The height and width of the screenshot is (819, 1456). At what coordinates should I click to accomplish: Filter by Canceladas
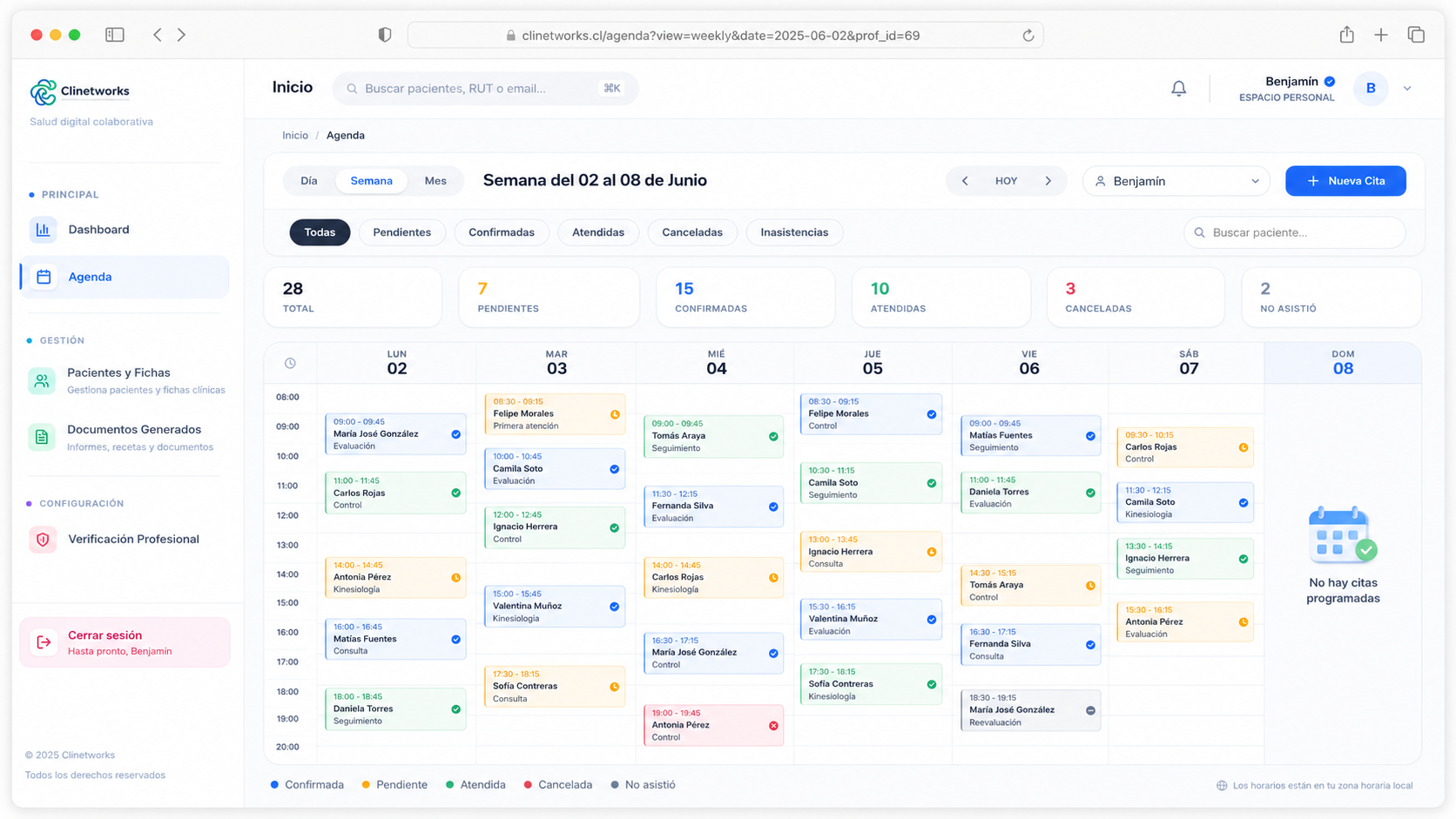tap(692, 232)
